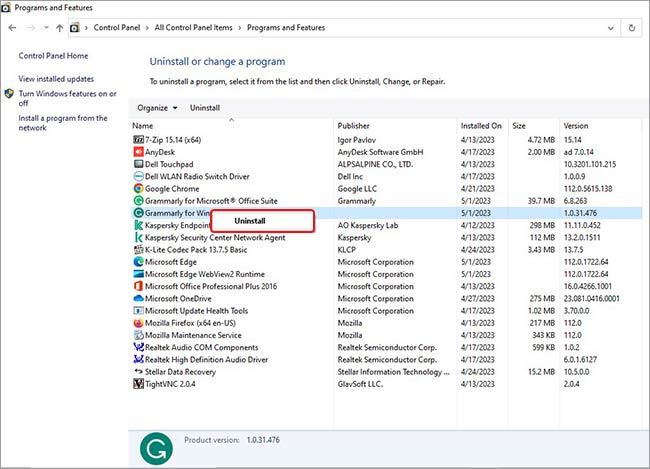This screenshot has width=650, height=469.
Task: Select the Google Chrome program name
Action: click(172, 189)
